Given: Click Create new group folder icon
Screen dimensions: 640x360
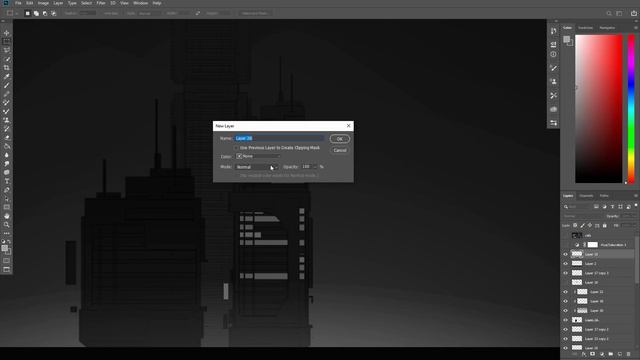Looking at the screenshot, I should coord(611,354).
